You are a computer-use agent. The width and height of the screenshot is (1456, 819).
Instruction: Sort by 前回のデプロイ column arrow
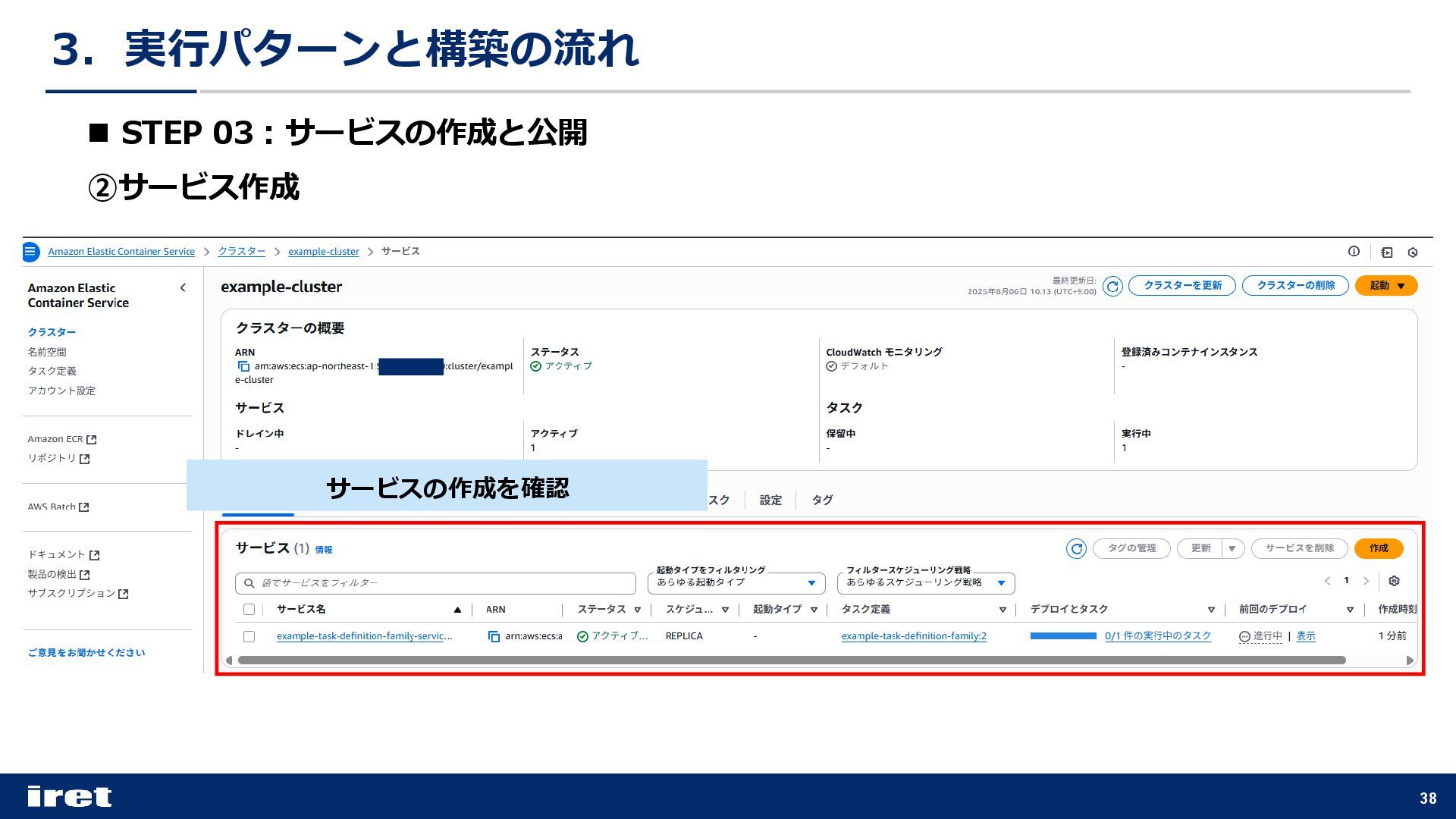1350,610
